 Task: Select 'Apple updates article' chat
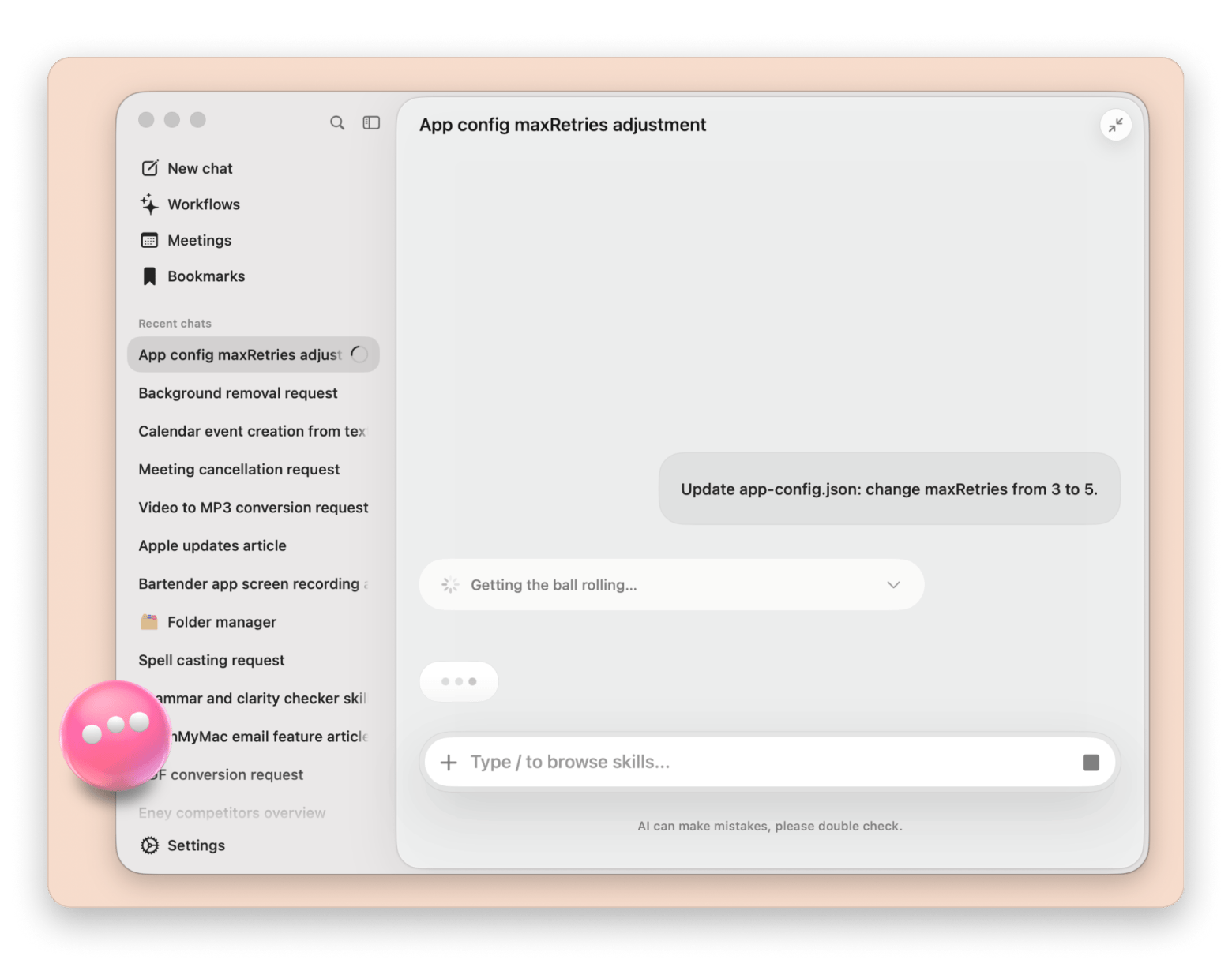253,545
